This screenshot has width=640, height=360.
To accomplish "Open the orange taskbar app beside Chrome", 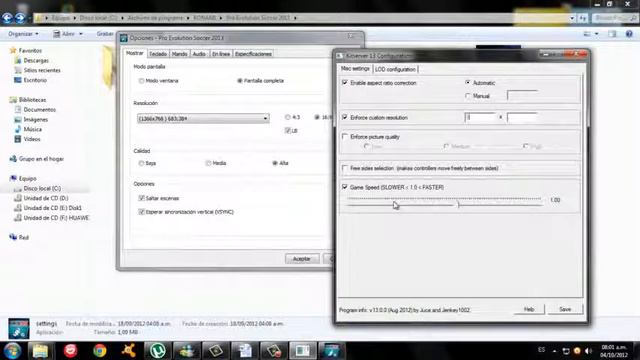I will click(x=129, y=351).
